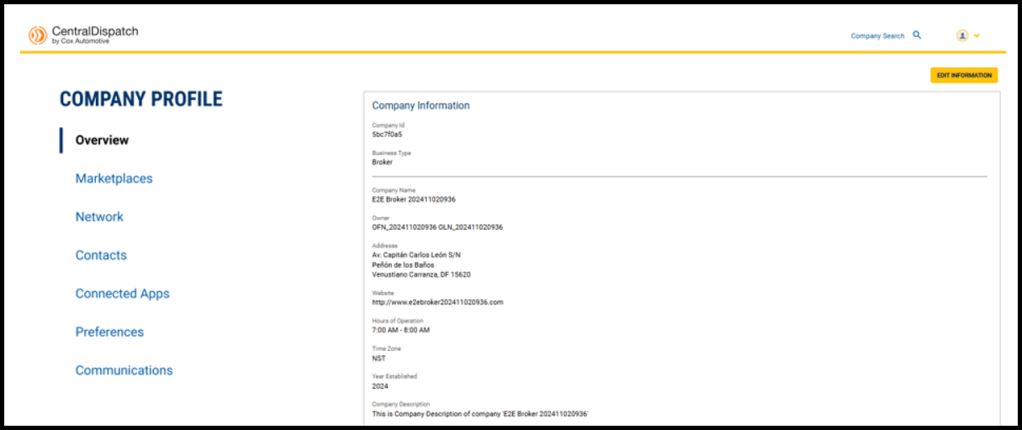Click the company name E2E Broker 202411020936
Image resolution: width=1022 pixels, height=430 pixels.
point(413,199)
